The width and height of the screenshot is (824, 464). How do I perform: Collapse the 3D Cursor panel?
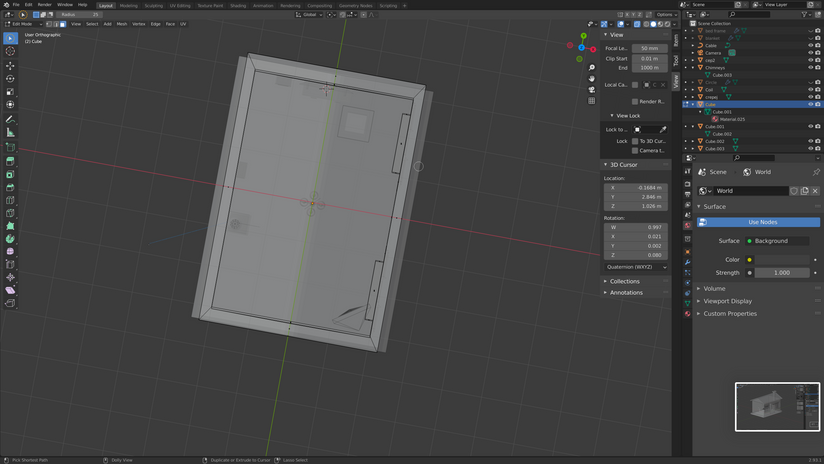click(623, 164)
